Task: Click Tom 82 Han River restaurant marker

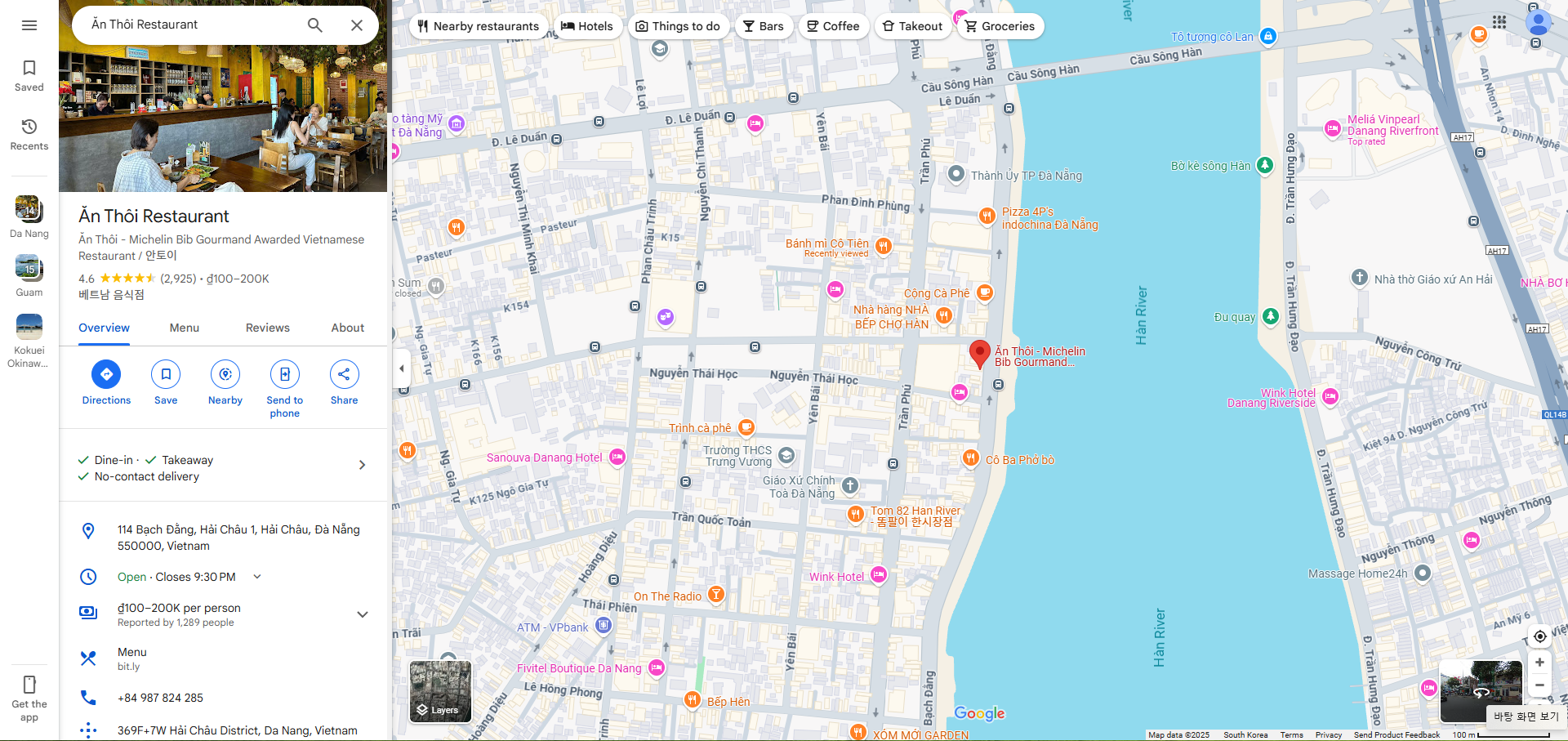Action: tap(855, 514)
